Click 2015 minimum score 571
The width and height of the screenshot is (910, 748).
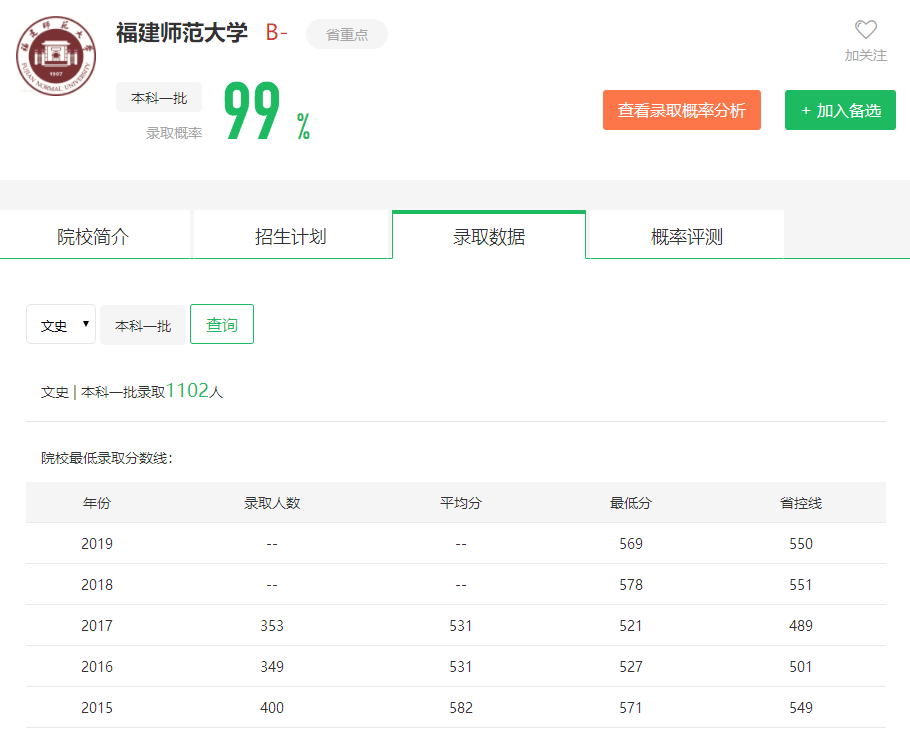click(630, 708)
